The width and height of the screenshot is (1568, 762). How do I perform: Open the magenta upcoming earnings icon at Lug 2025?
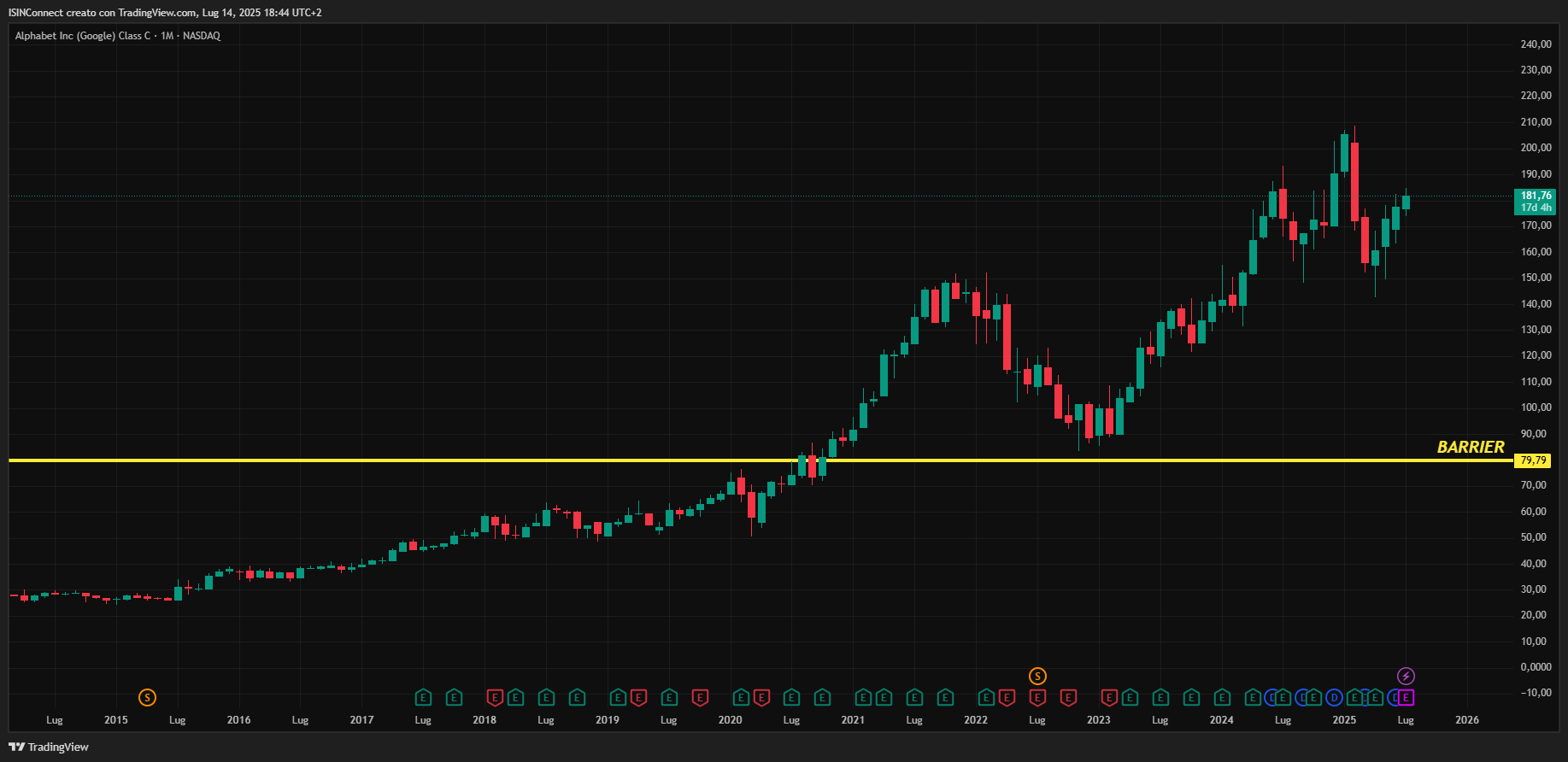pyautogui.click(x=1406, y=698)
